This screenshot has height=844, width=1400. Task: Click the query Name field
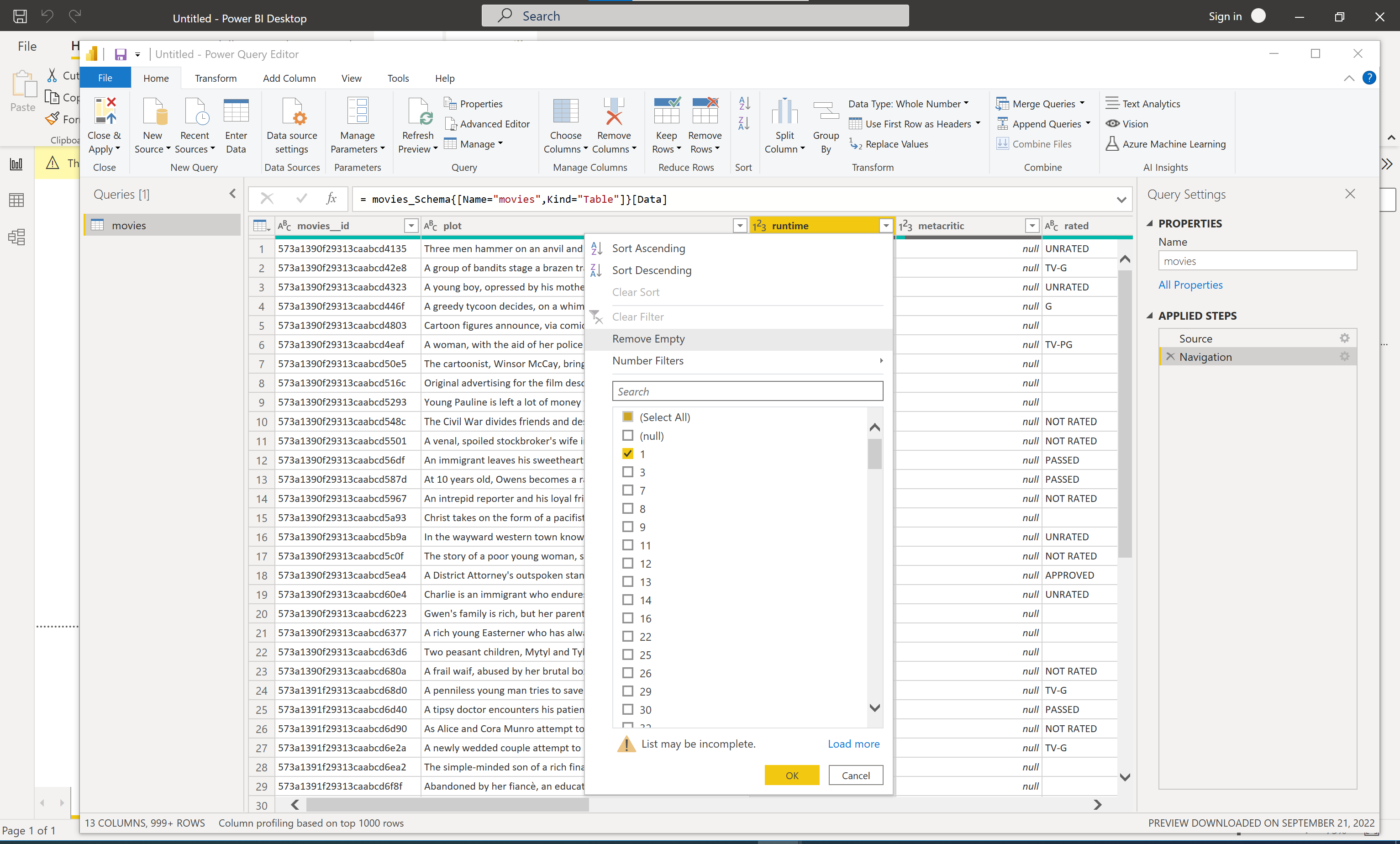(x=1258, y=261)
